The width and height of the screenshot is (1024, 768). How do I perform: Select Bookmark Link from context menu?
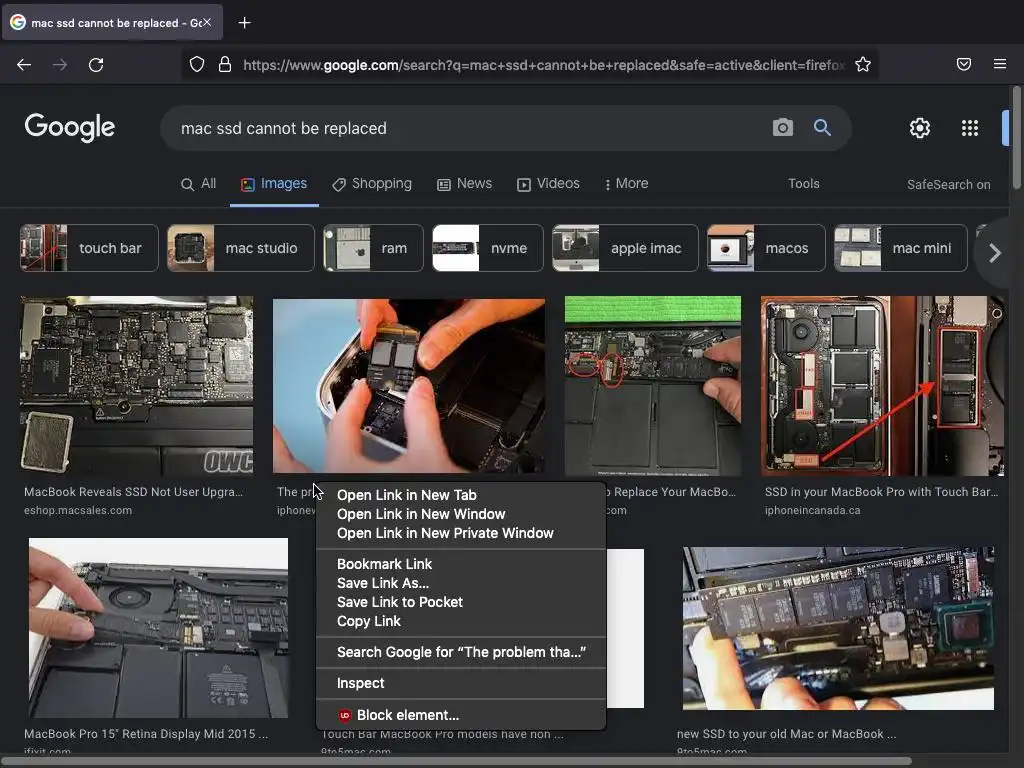tap(461, 564)
